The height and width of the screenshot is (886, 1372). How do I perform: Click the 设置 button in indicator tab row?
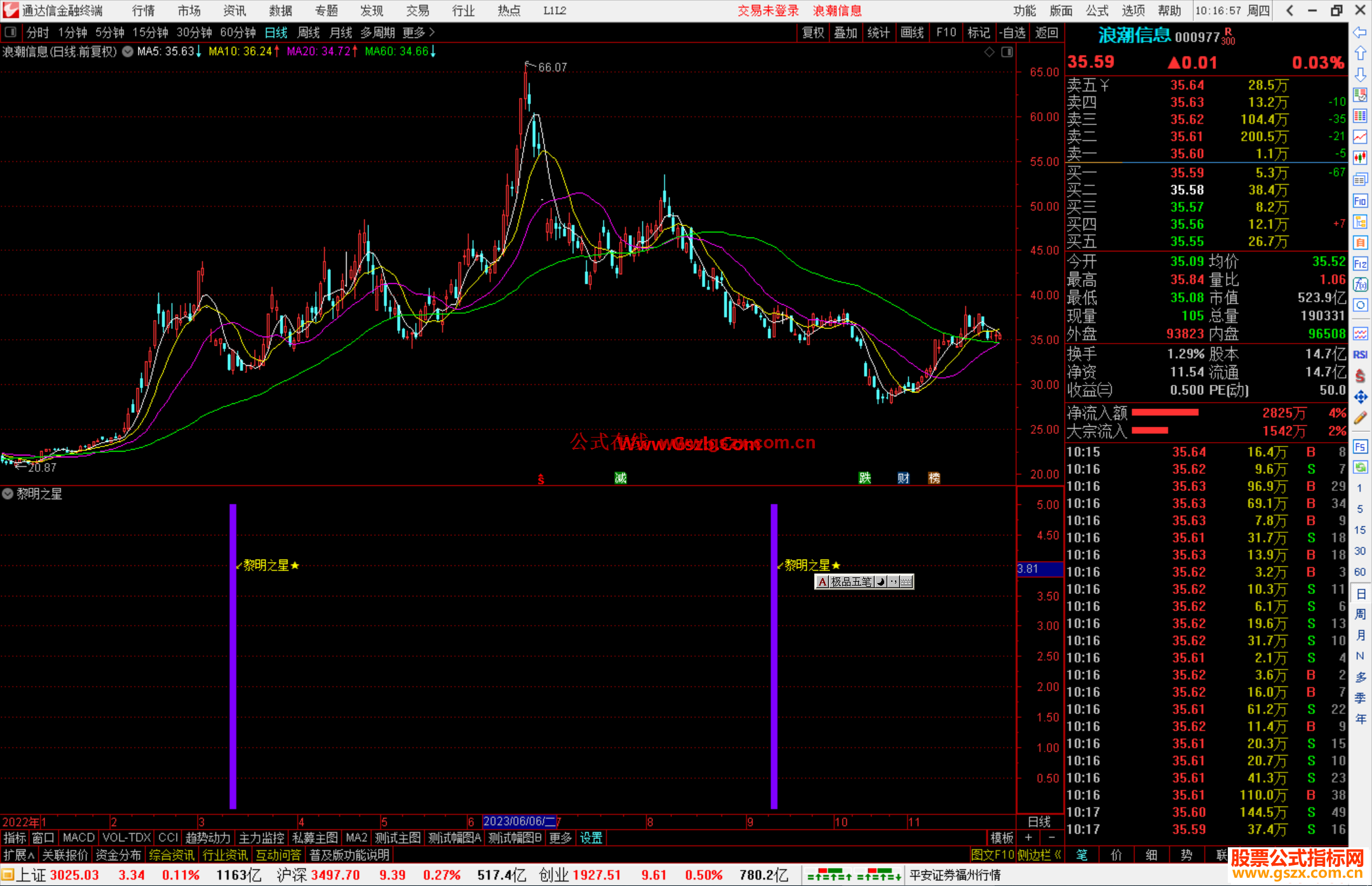pyautogui.click(x=591, y=838)
